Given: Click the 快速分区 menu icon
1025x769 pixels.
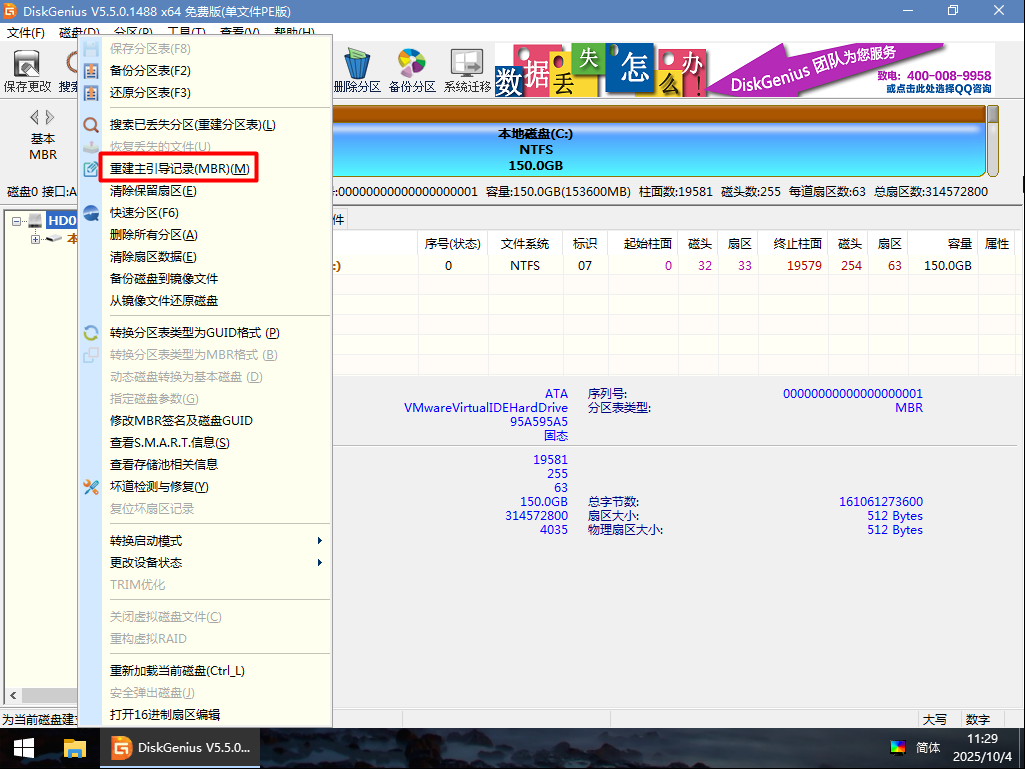Looking at the screenshot, I should [92, 213].
